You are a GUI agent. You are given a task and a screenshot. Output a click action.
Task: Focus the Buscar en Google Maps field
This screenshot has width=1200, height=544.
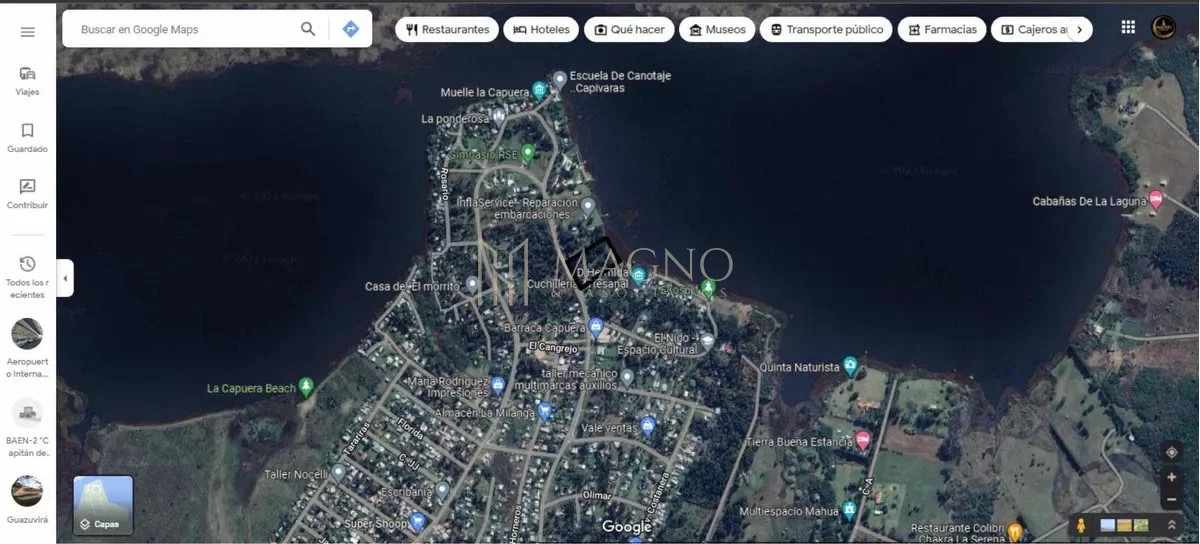click(185, 30)
